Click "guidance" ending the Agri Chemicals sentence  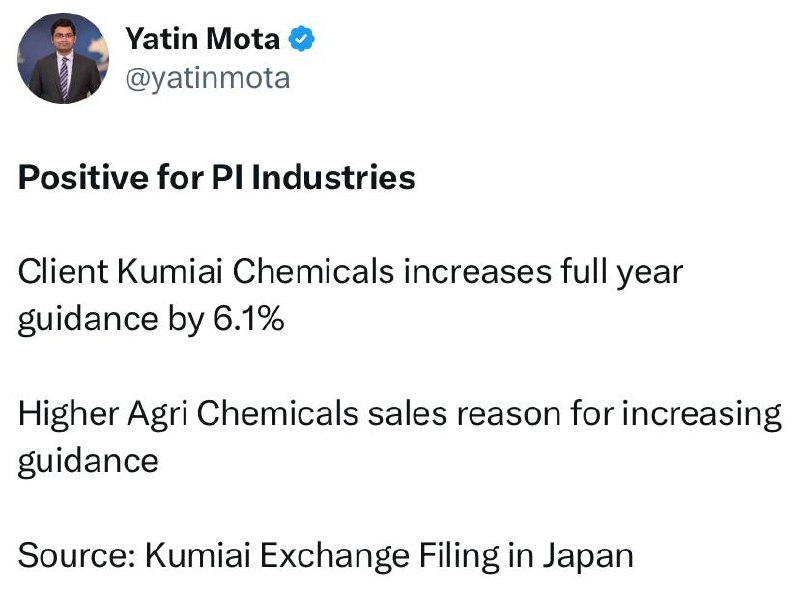pyautogui.click(x=87, y=460)
